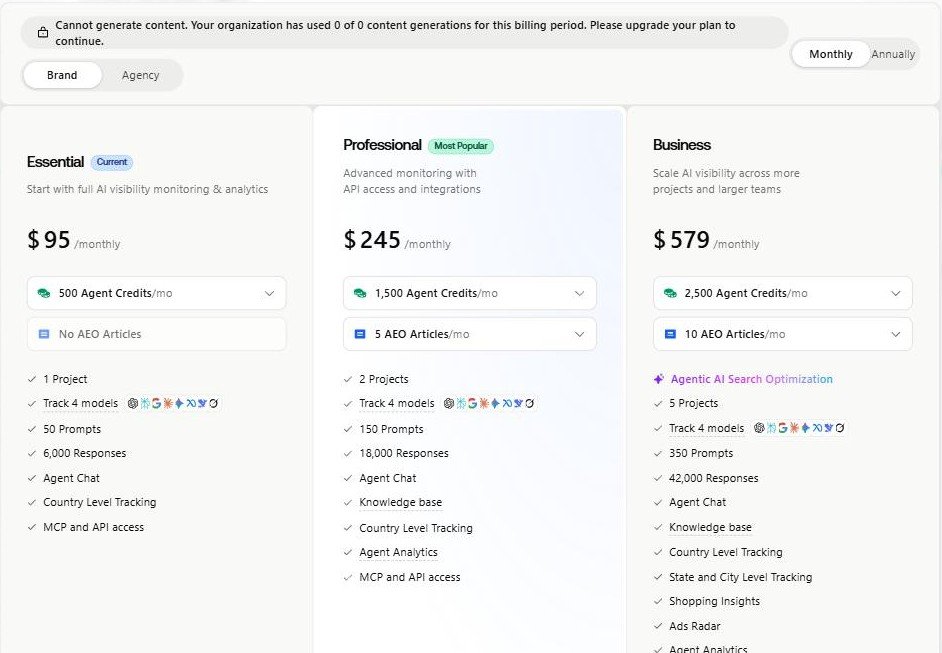Viewport: 942px width, 653px height.
Task: Click the green credits icon beside 1,500 Agent Credits
Action: [x=360, y=293]
